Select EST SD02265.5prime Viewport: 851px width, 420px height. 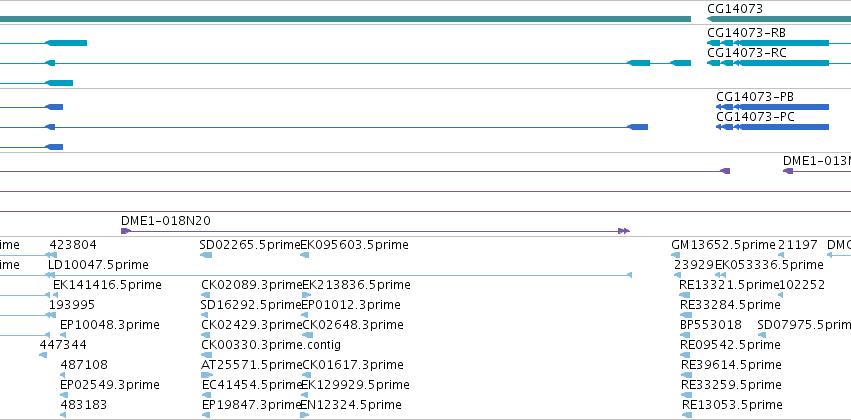coord(250,245)
